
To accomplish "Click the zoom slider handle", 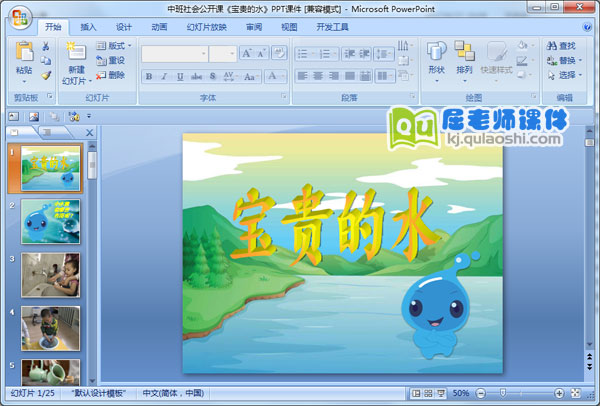I will [x=503, y=393].
